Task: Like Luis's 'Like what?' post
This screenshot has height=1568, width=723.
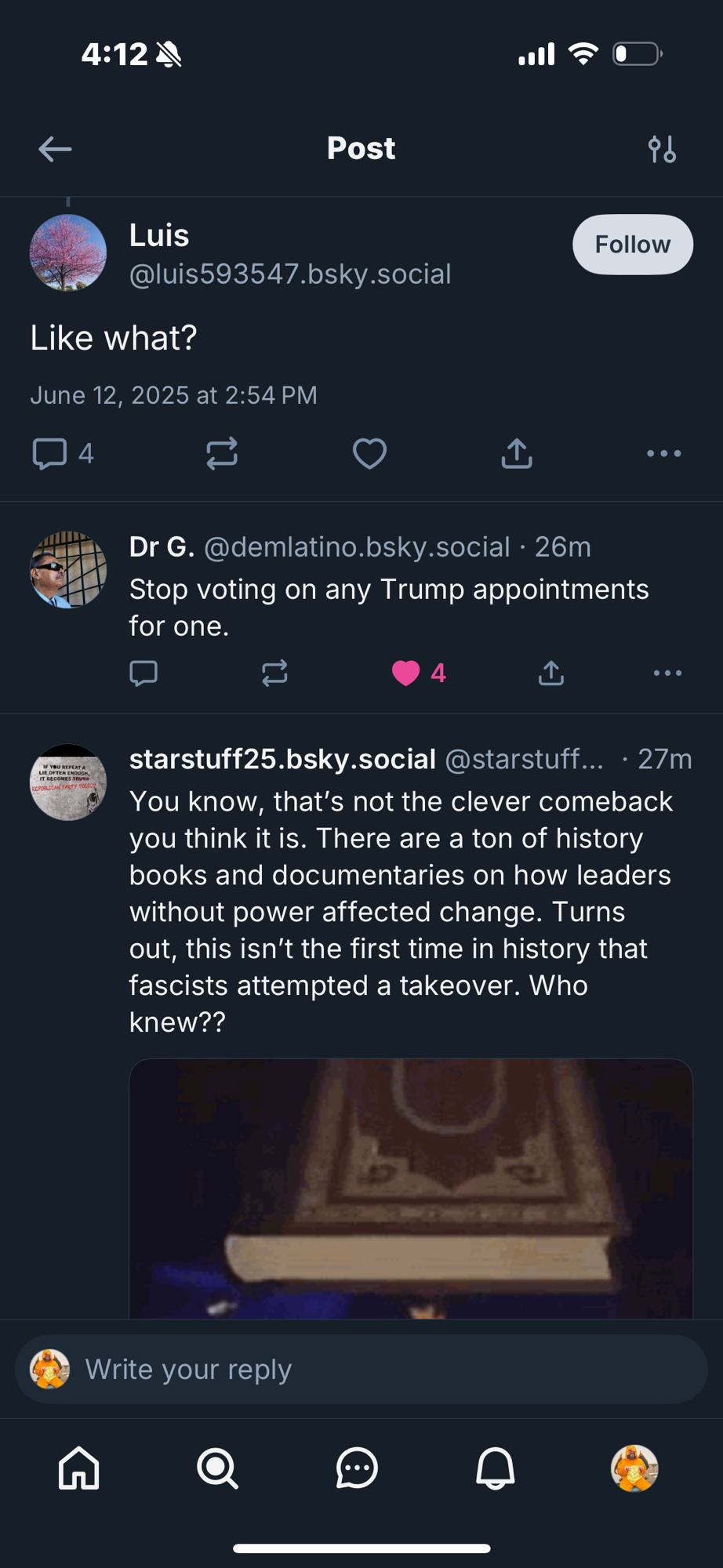Action: pyautogui.click(x=369, y=453)
